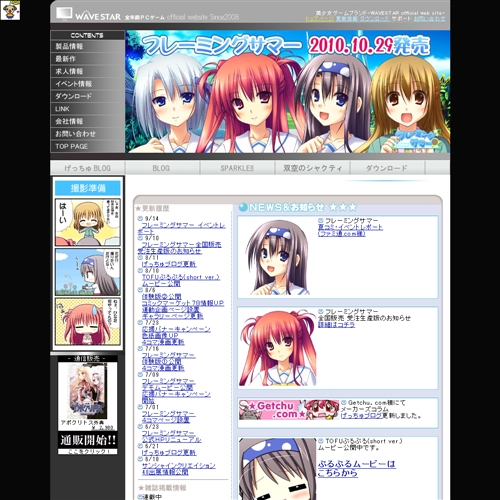Open 製品情報 in the CONTENTS menu
500x500 pixels.
point(87,46)
